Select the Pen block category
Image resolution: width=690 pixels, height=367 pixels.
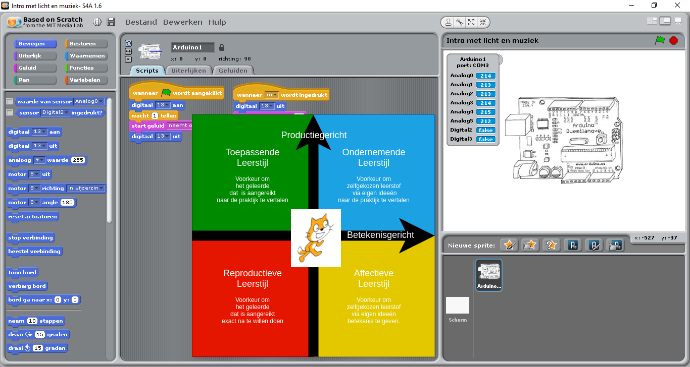pyautogui.click(x=35, y=80)
